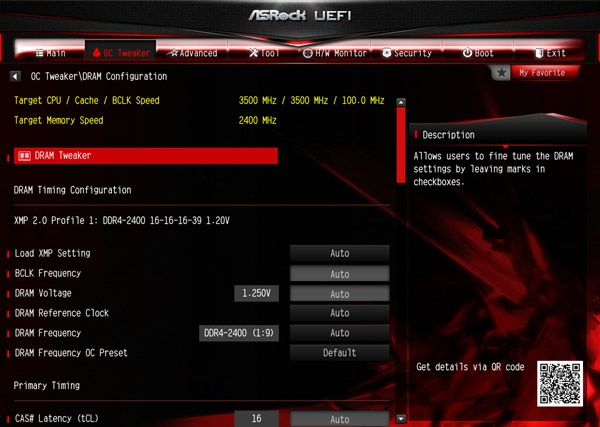Click the OC Tweaker\DRAM Configuration breadcrumb

99,76
